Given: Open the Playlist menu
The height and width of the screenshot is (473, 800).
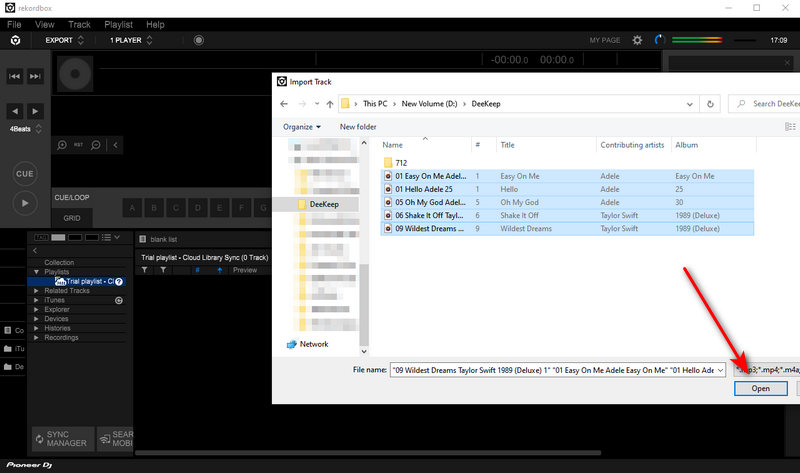Looking at the screenshot, I should pyautogui.click(x=118, y=24).
